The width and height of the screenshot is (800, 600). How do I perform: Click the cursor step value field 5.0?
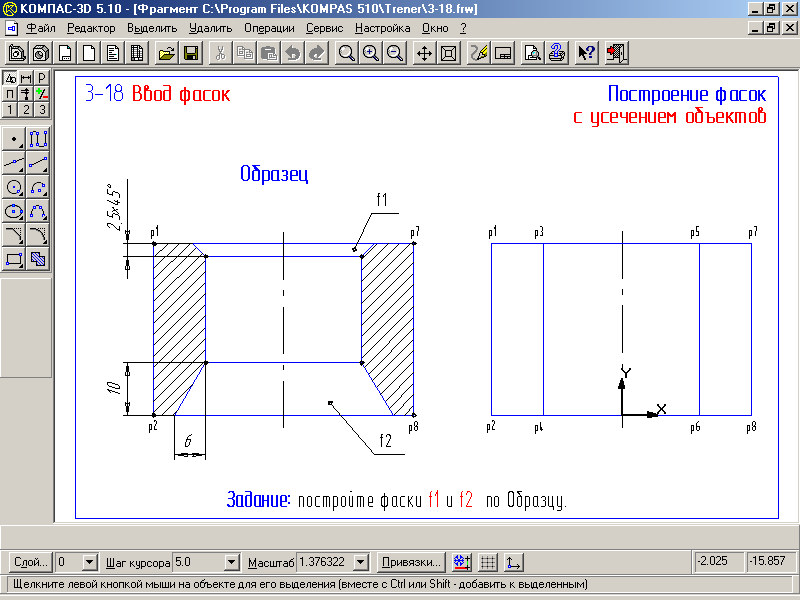tap(199, 562)
